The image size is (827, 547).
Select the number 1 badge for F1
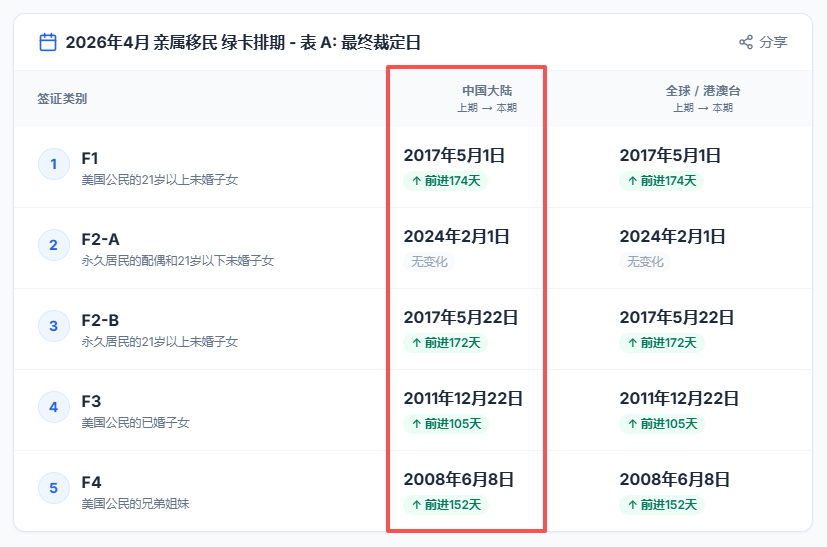point(54,164)
